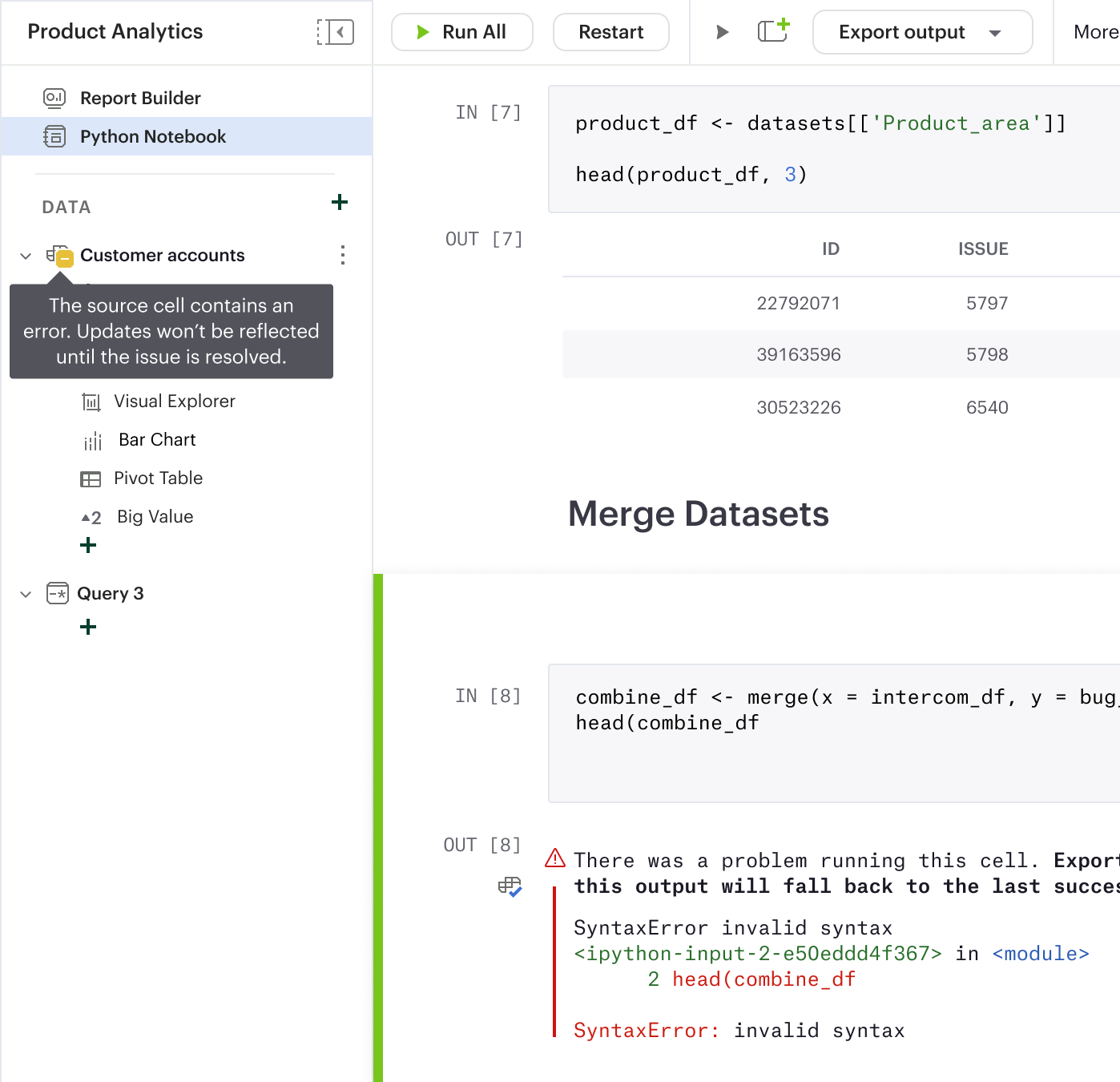
Task: Click the <module> link in traceback
Action: point(1041,954)
